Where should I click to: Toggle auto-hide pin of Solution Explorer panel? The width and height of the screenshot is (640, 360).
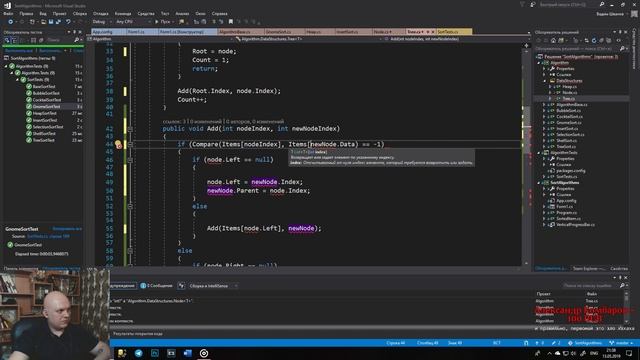point(620,32)
